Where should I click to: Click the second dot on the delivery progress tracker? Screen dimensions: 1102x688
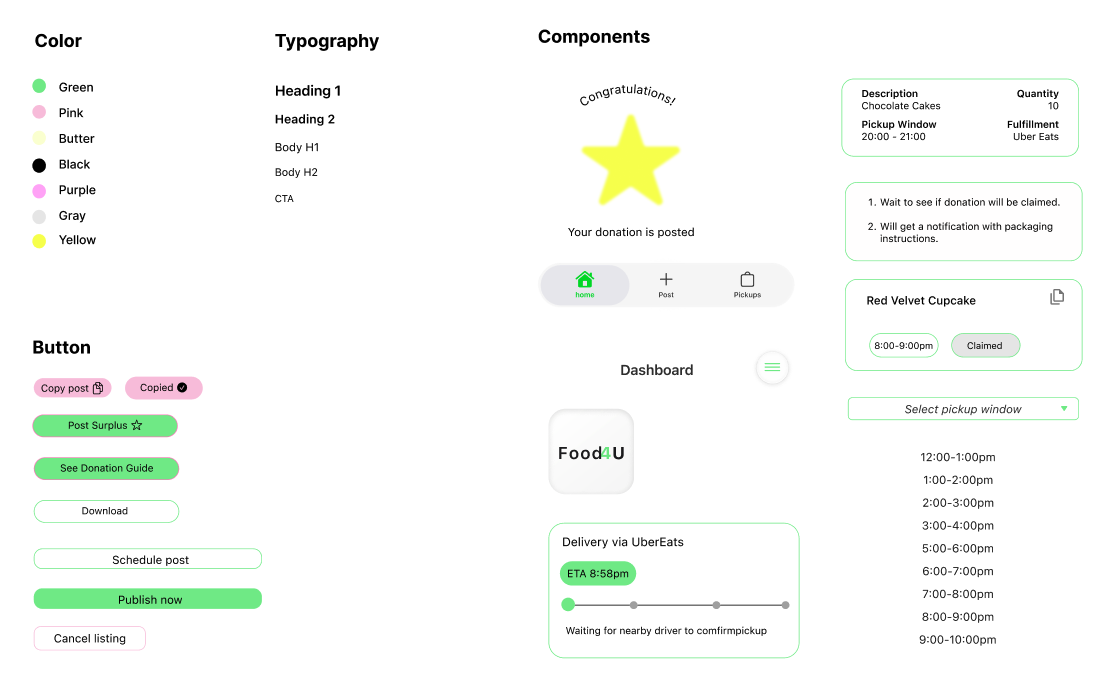click(x=633, y=604)
